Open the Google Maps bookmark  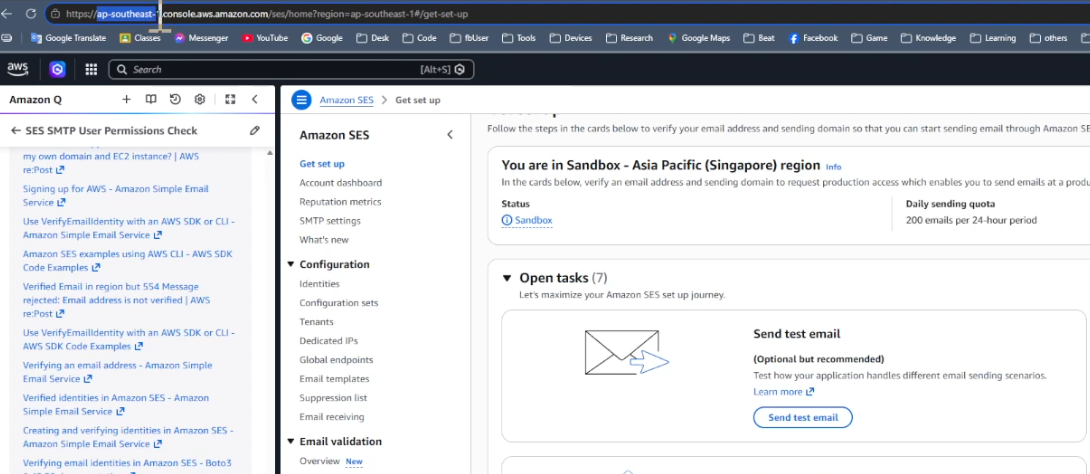[699, 38]
